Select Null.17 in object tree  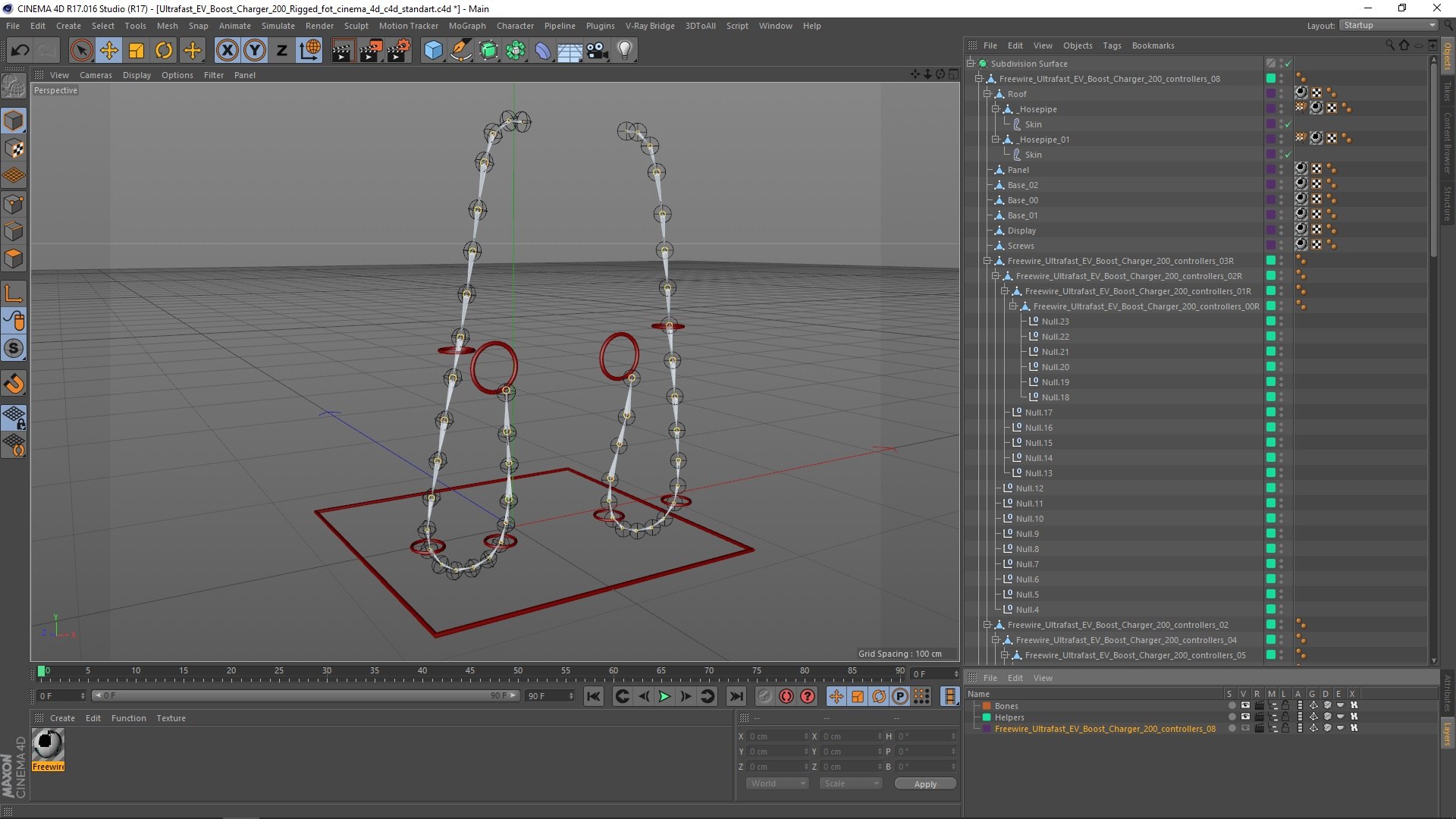1038,413
